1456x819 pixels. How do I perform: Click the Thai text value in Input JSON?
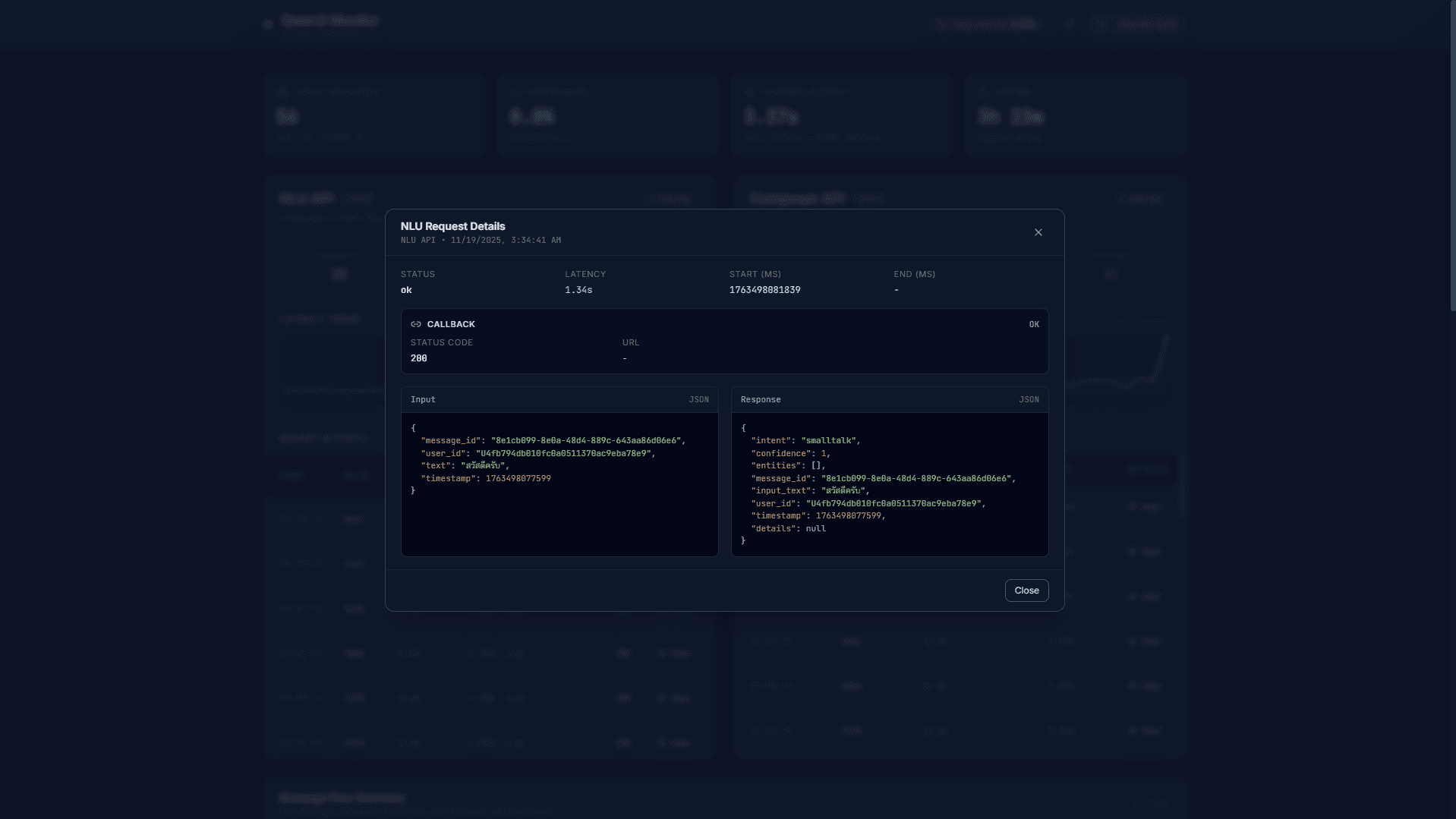pos(483,465)
